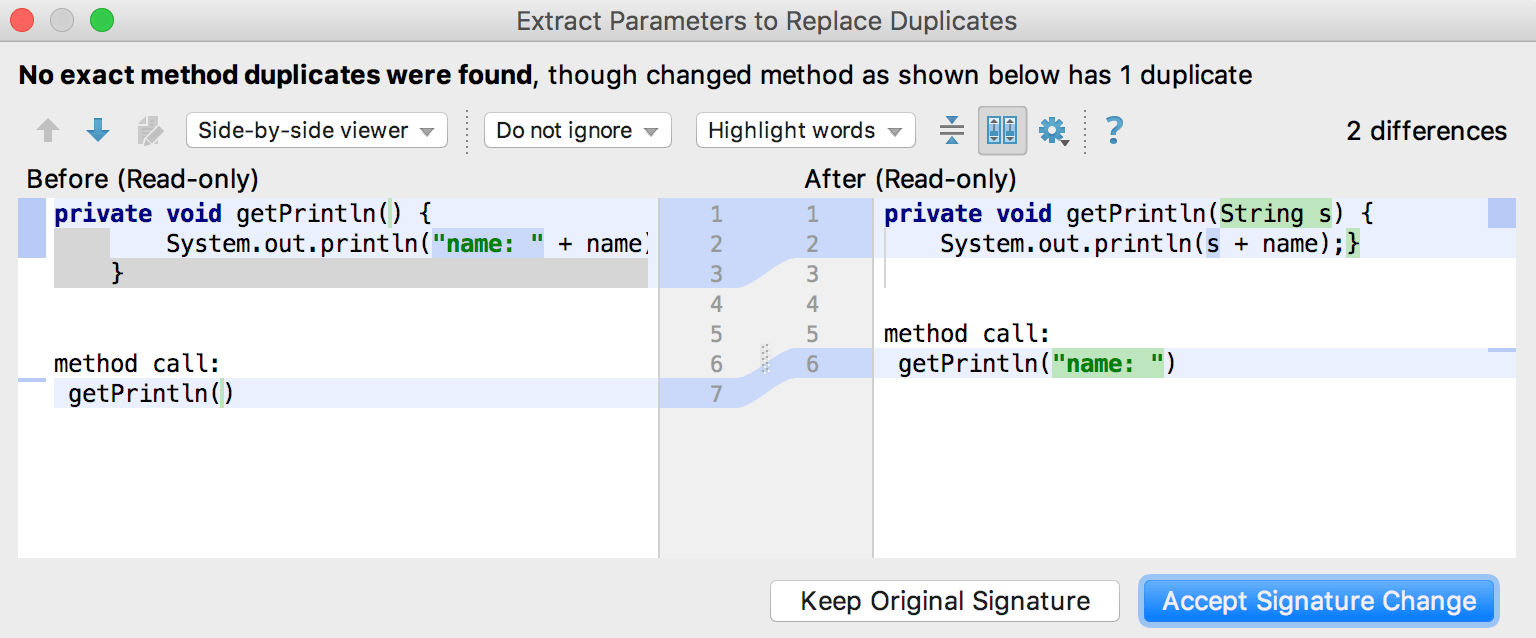Click the blue change marker in left gutter
1536x638 pixels.
[x=32, y=228]
